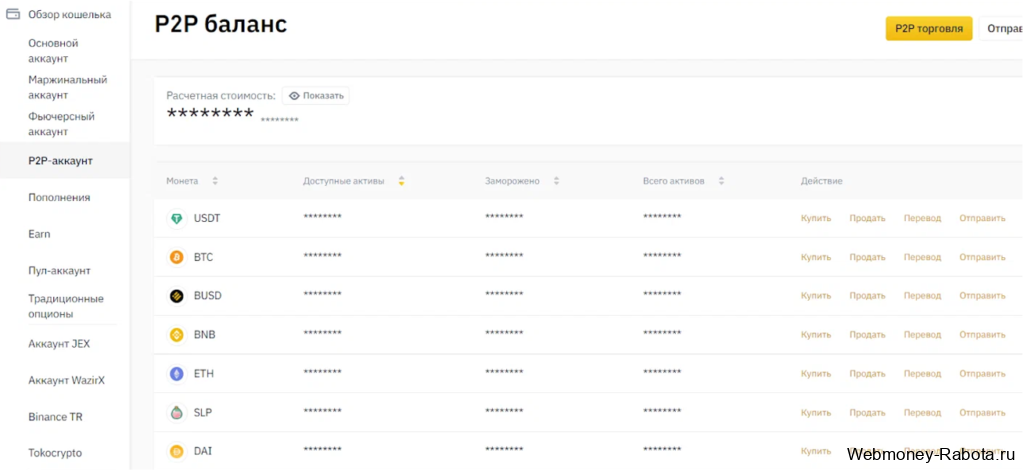Click the USDT coin name text

tap(207, 219)
